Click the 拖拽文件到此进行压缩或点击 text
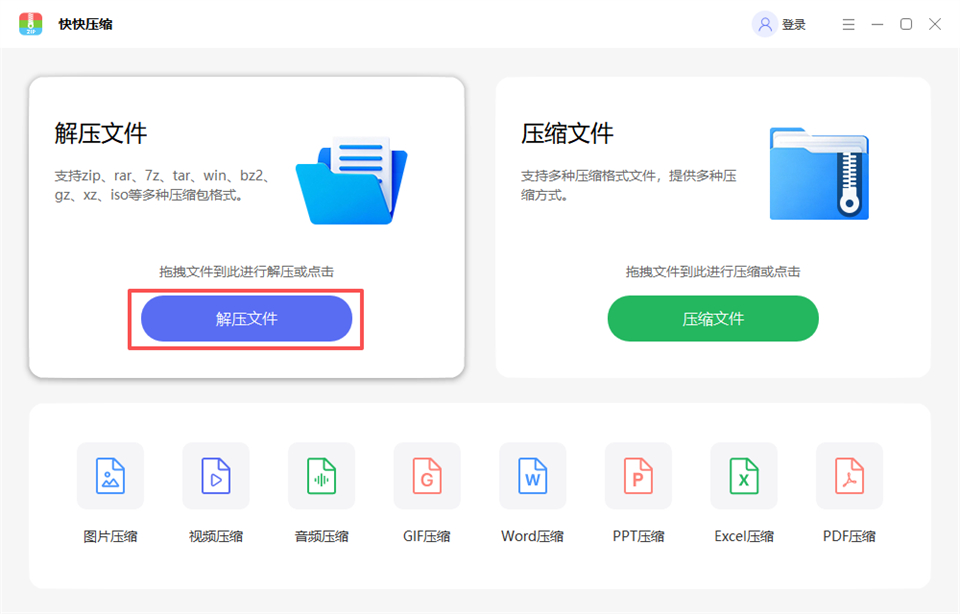Image resolution: width=960 pixels, height=614 pixels. [x=712, y=271]
